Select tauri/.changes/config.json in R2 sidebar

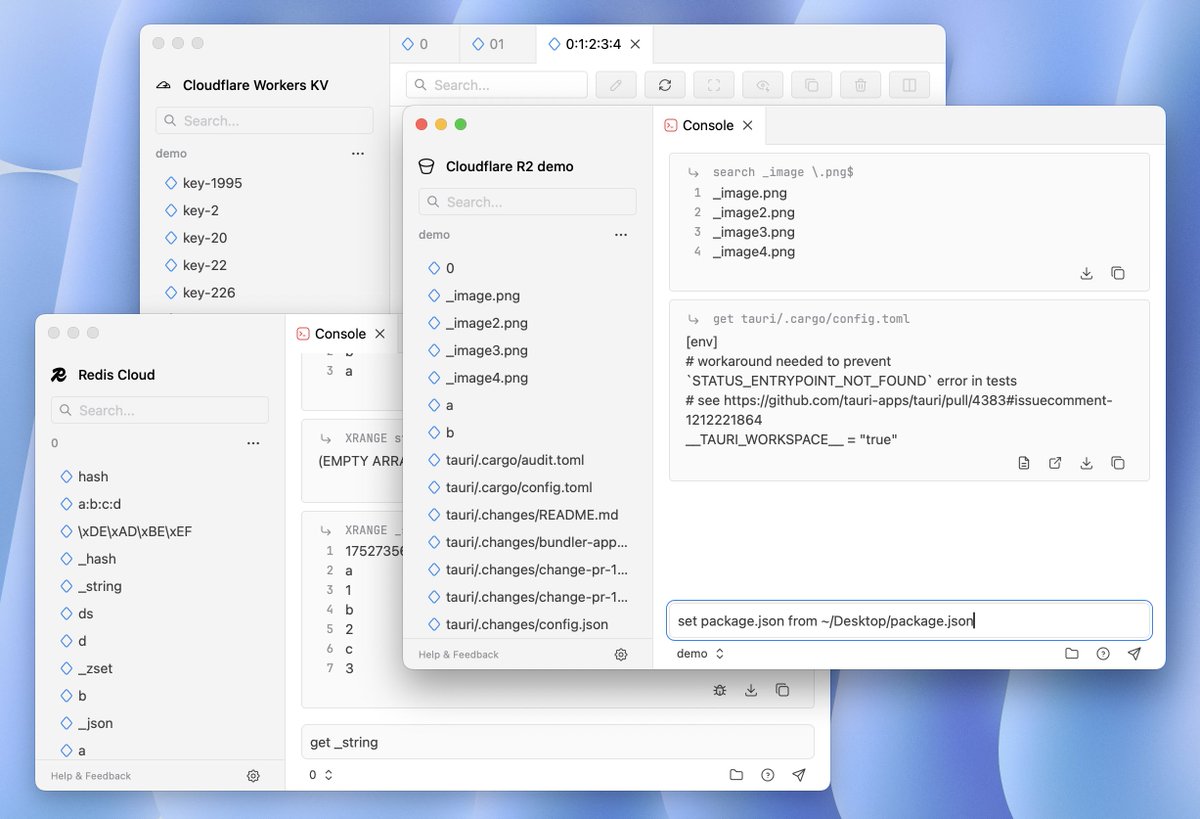tap(527, 624)
